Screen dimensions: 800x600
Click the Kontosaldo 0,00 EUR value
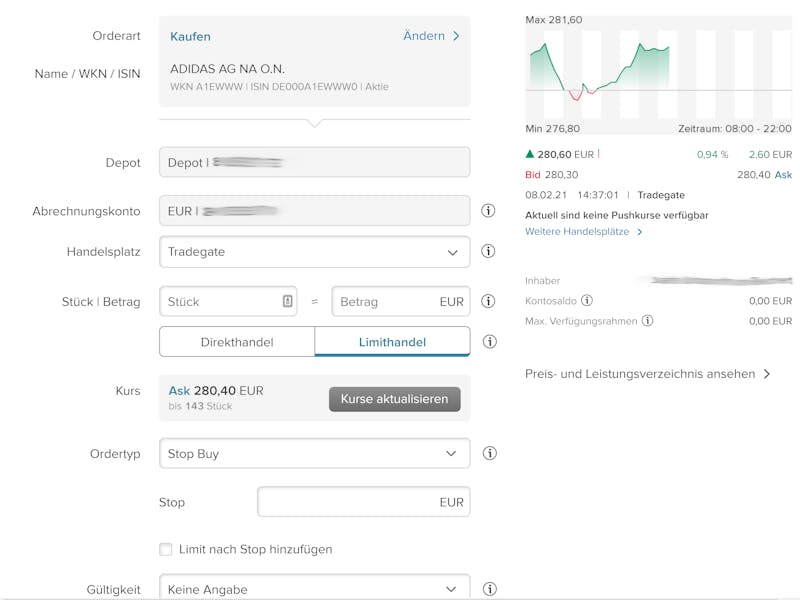770,301
